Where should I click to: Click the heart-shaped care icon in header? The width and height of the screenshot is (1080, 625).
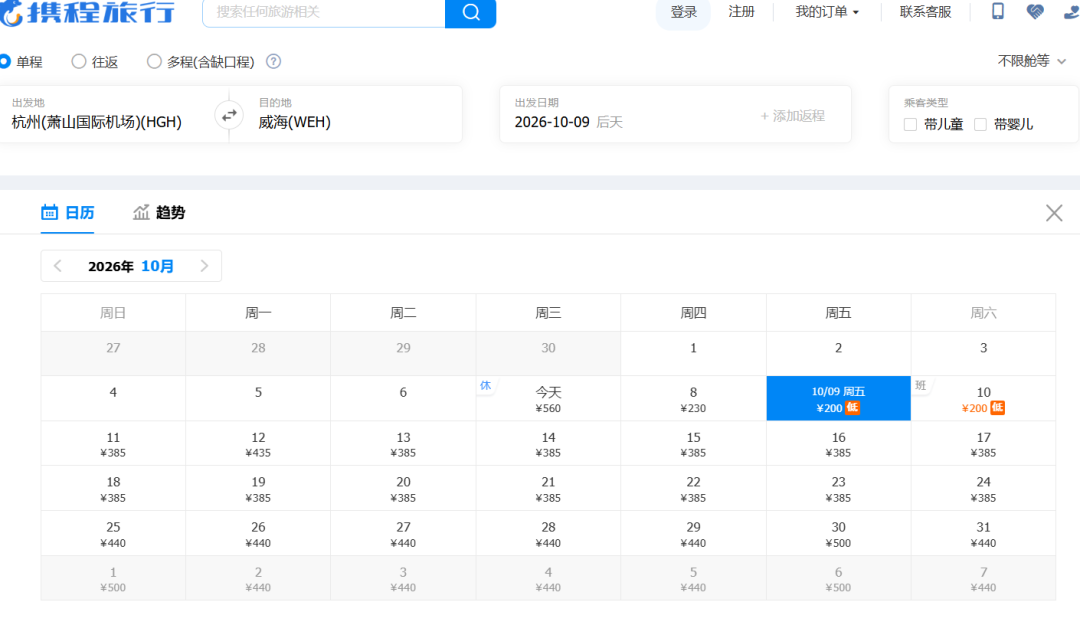coord(1035,11)
